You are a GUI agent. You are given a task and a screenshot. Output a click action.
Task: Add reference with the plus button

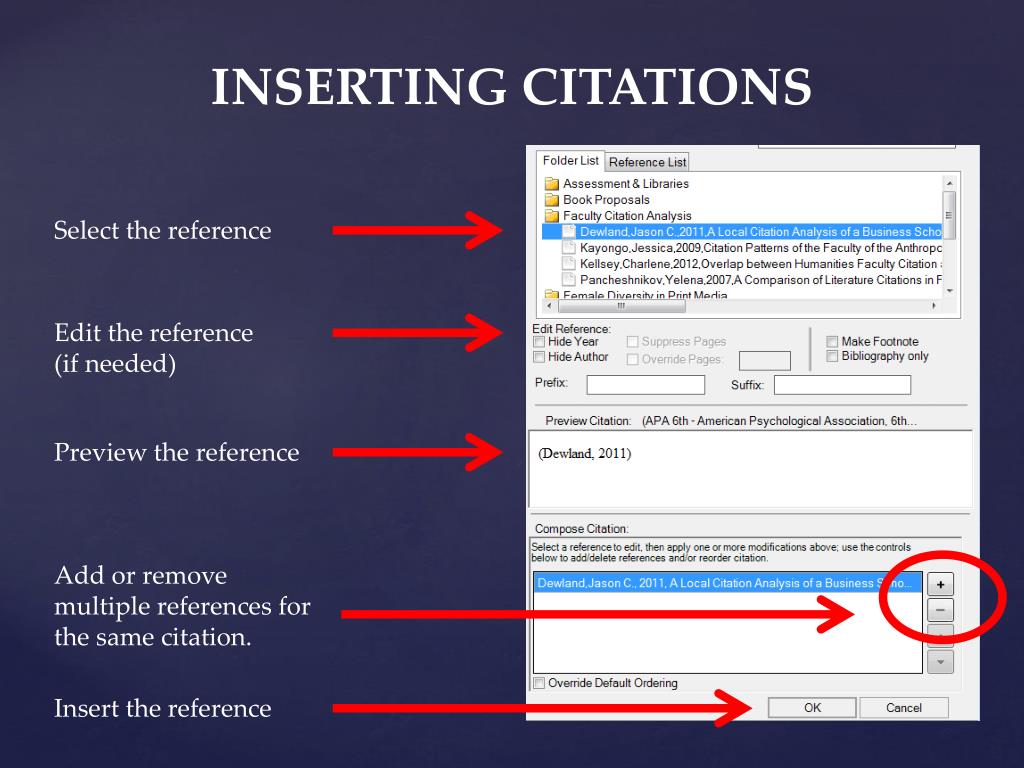[x=940, y=584]
